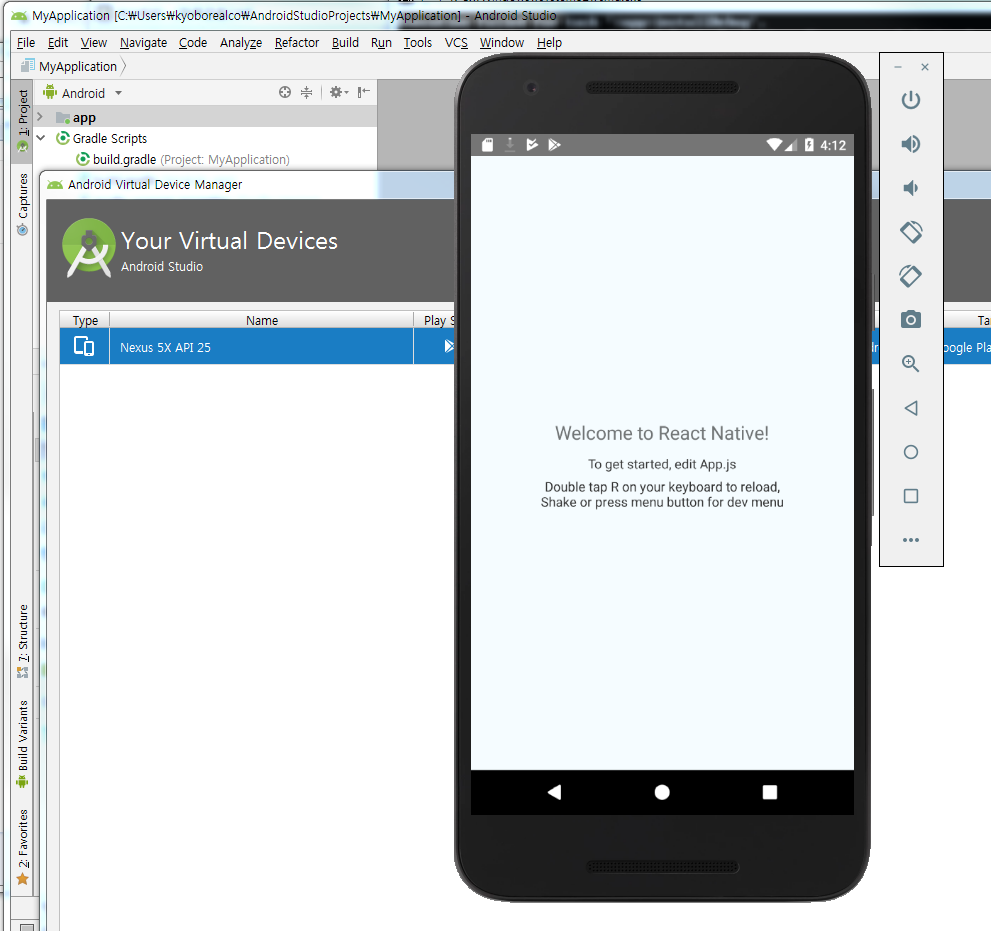Open the Build menu
This screenshot has height=931, width=991.
(345, 42)
